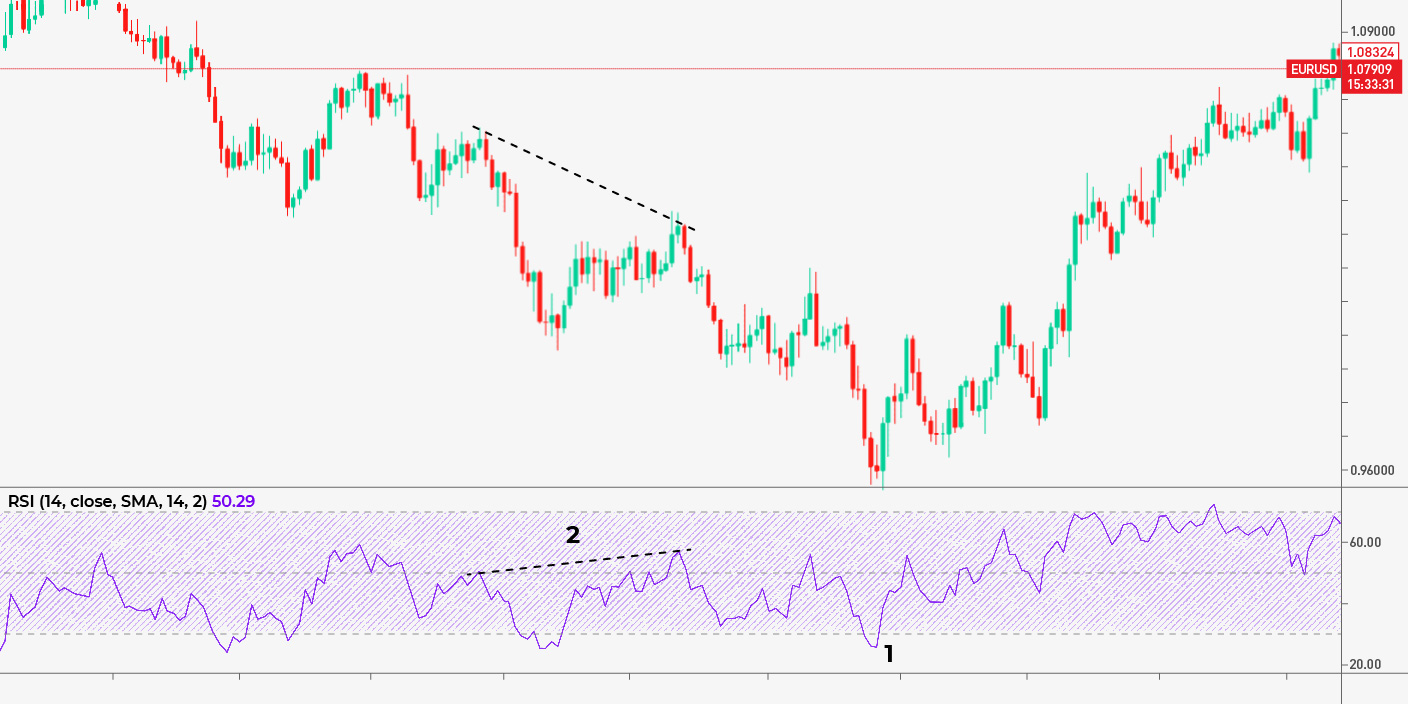1408x704 pixels.
Task: Click the 15:33:31 candle countdown timer
Action: coord(1369,85)
